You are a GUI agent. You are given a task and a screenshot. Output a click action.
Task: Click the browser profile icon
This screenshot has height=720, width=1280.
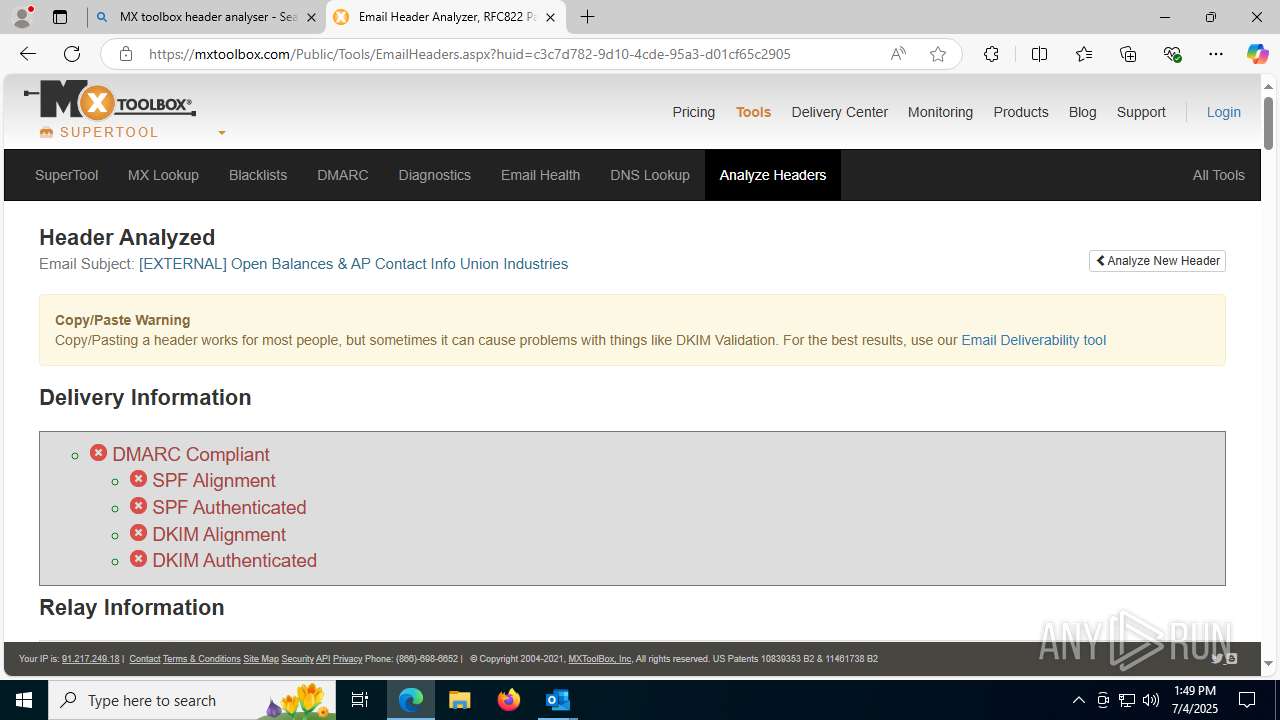click(x=22, y=17)
